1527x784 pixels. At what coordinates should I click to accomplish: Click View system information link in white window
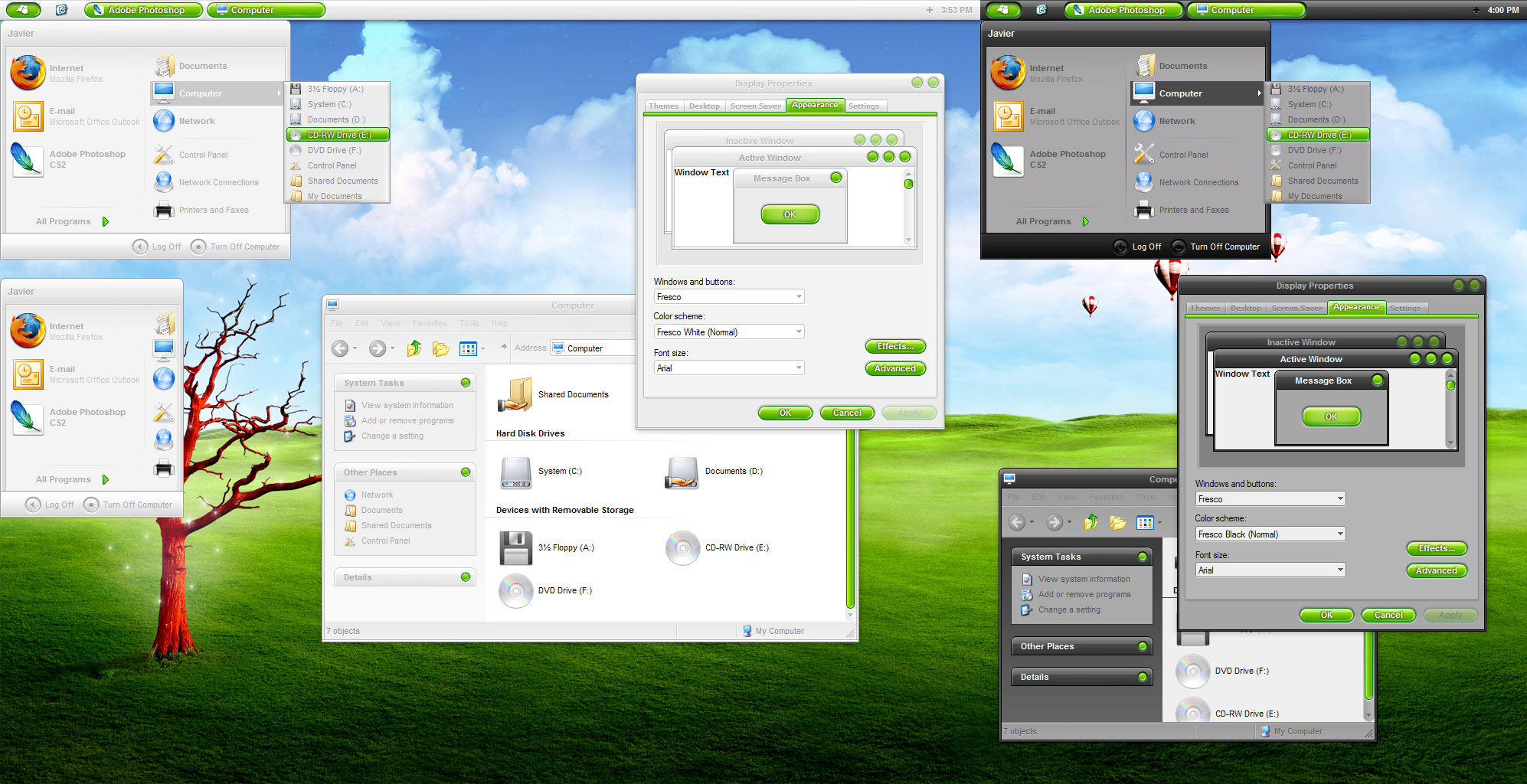click(407, 405)
